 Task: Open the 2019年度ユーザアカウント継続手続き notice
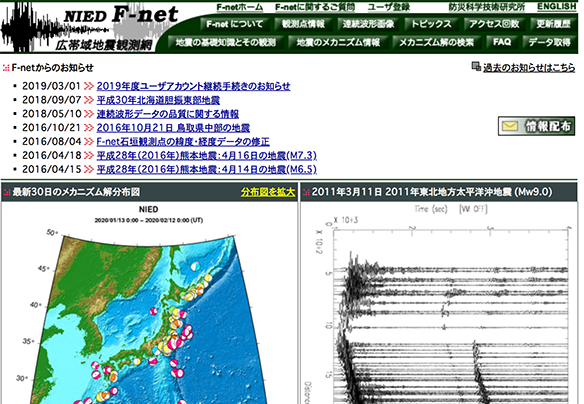pos(193,86)
